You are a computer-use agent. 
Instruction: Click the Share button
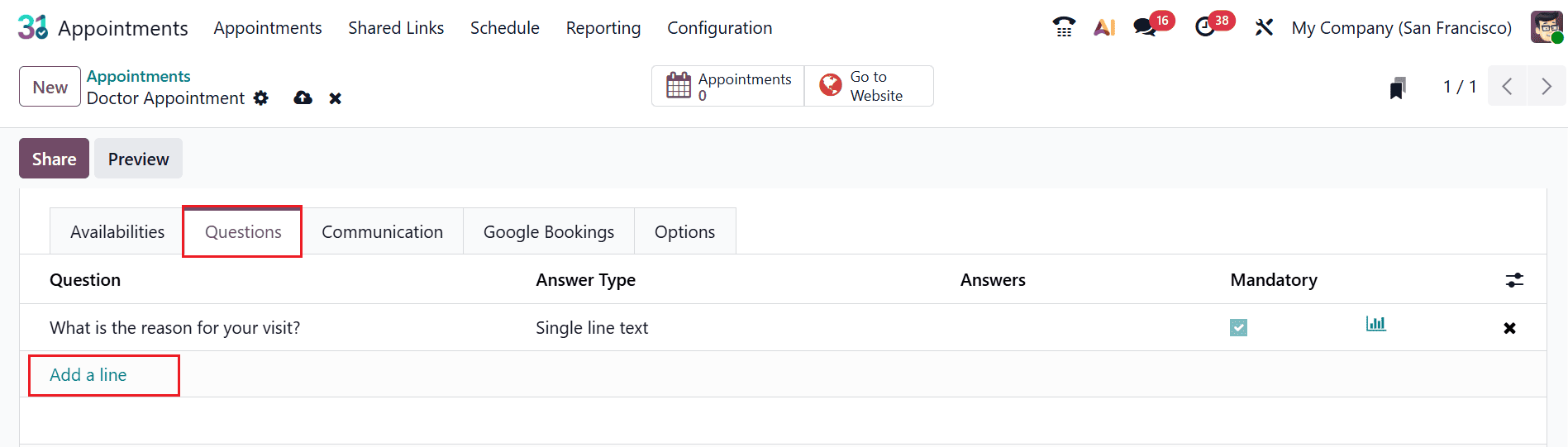(x=54, y=159)
